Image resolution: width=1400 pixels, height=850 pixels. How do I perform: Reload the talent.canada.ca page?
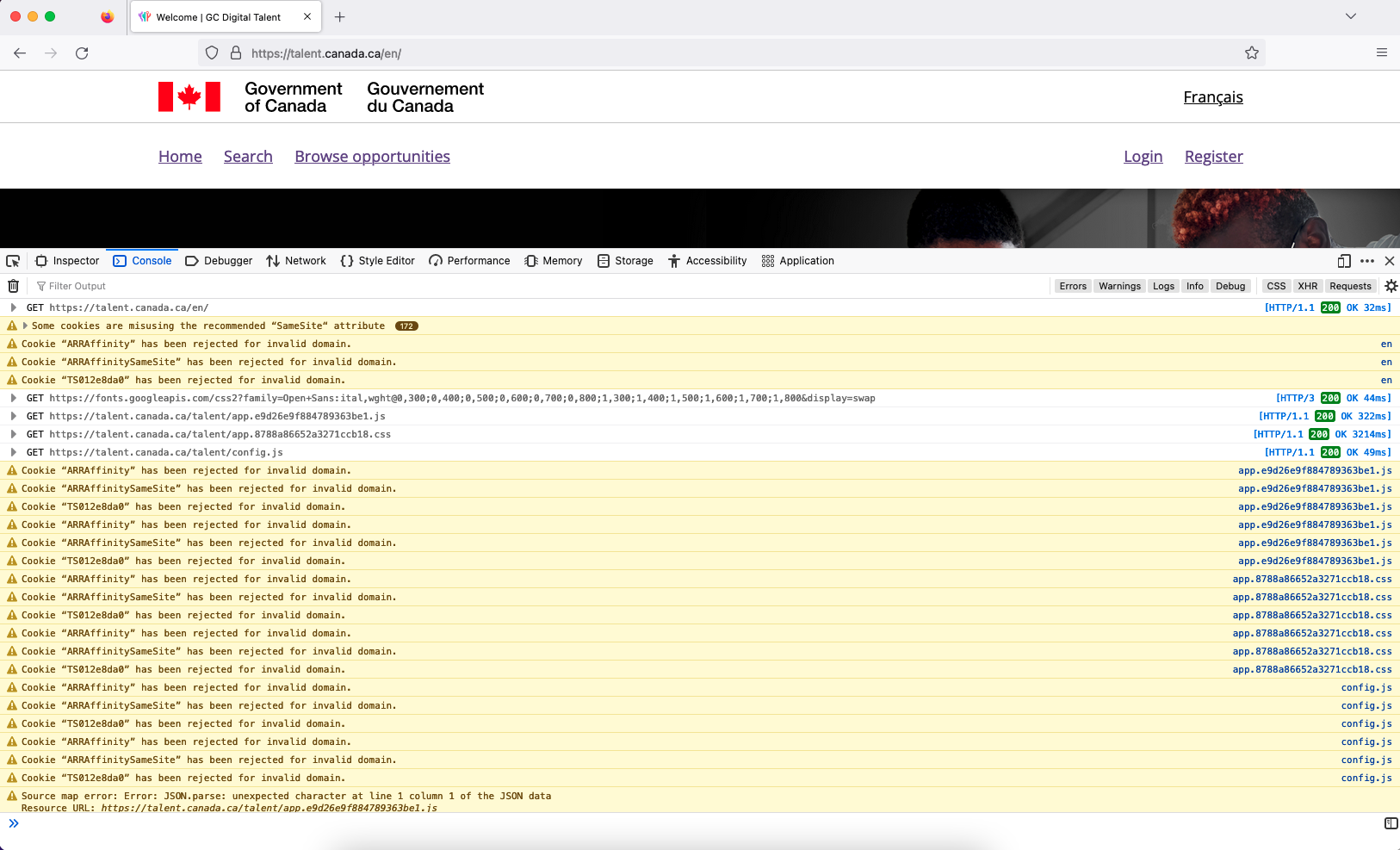82,53
